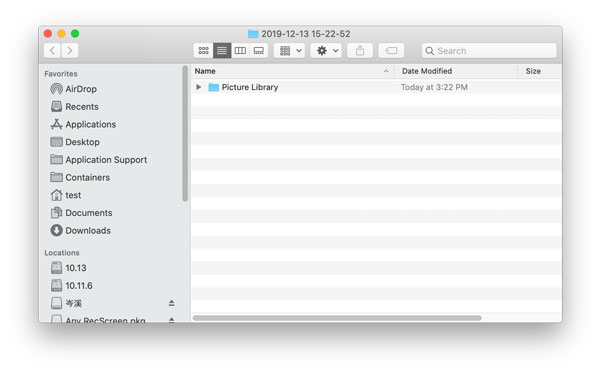Click the Search field
Screen dimensions: 600x373
point(489,50)
